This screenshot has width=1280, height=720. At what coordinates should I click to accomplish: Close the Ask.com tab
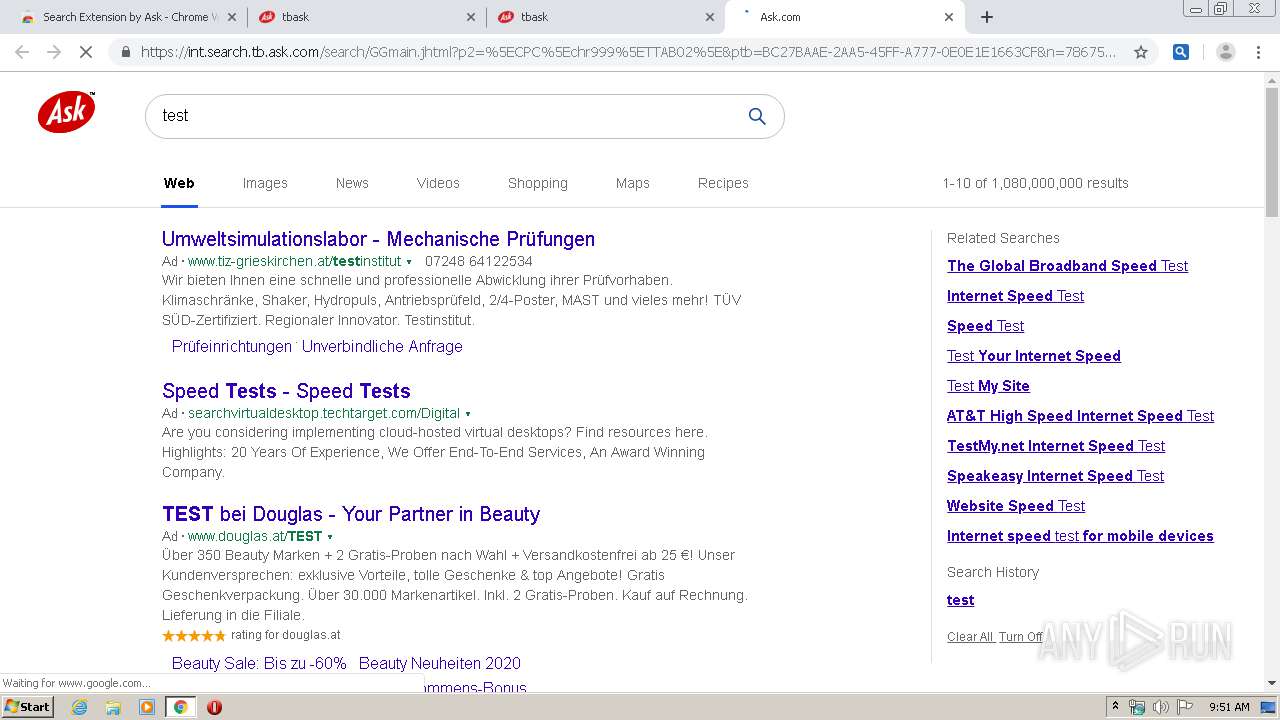(x=949, y=17)
